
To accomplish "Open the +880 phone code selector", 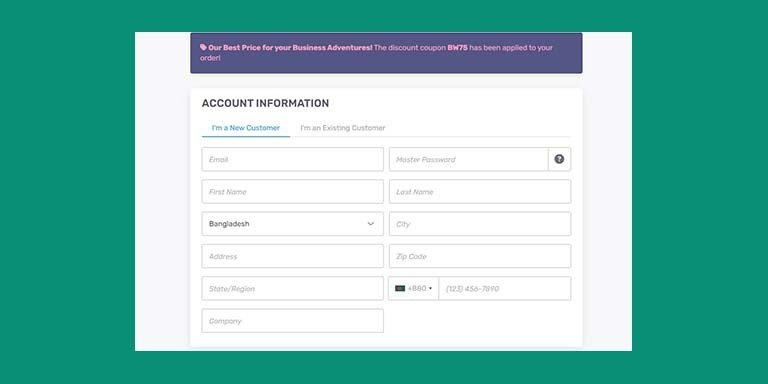I will pyautogui.click(x=414, y=288).
